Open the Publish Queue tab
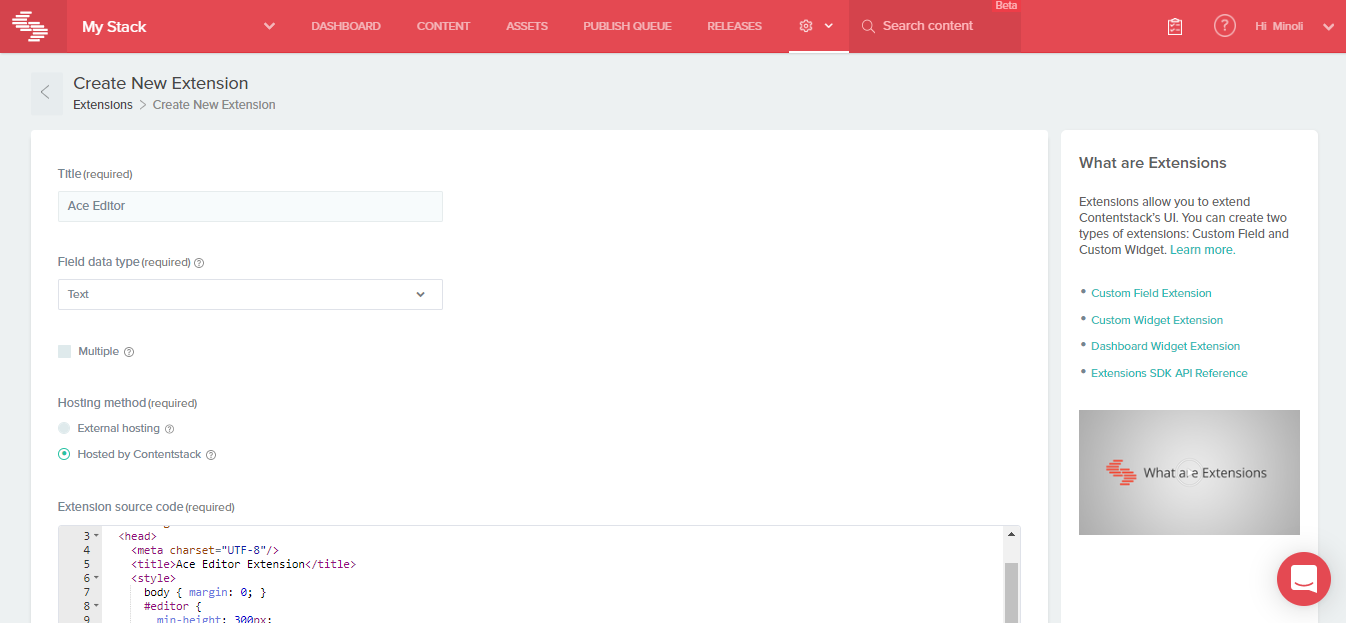The image size is (1346, 623). tap(627, 26)
